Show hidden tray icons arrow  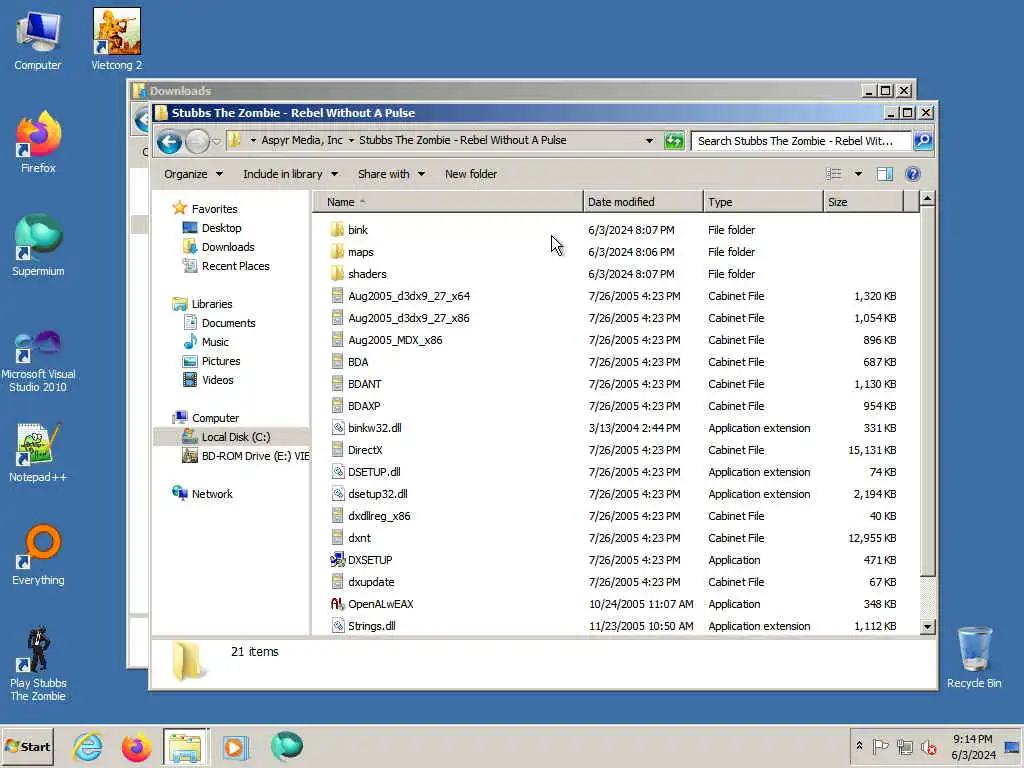(859, 746)
